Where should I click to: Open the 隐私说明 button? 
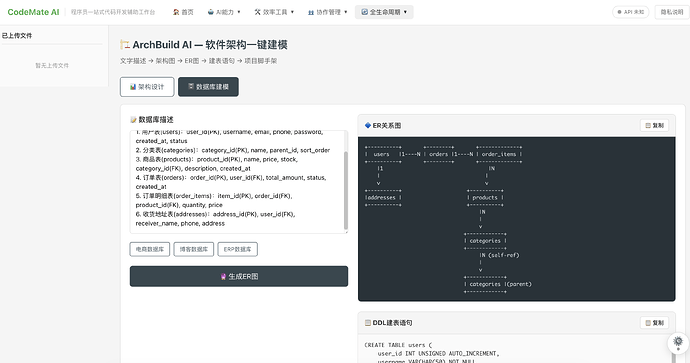(x=672, y=12)
